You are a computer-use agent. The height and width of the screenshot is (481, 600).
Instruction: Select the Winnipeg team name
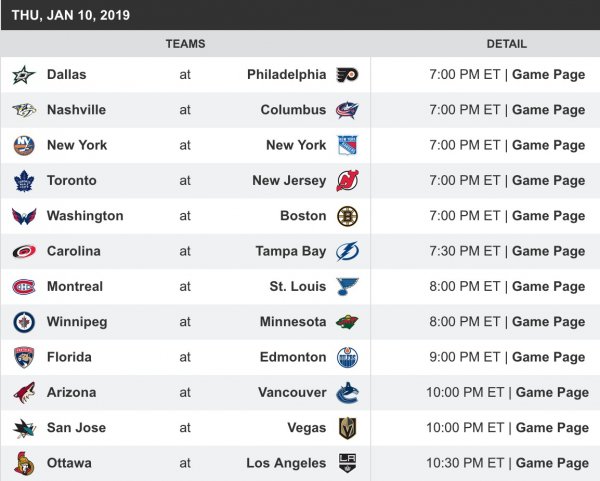pyautogui.click(x=76, y=322)
